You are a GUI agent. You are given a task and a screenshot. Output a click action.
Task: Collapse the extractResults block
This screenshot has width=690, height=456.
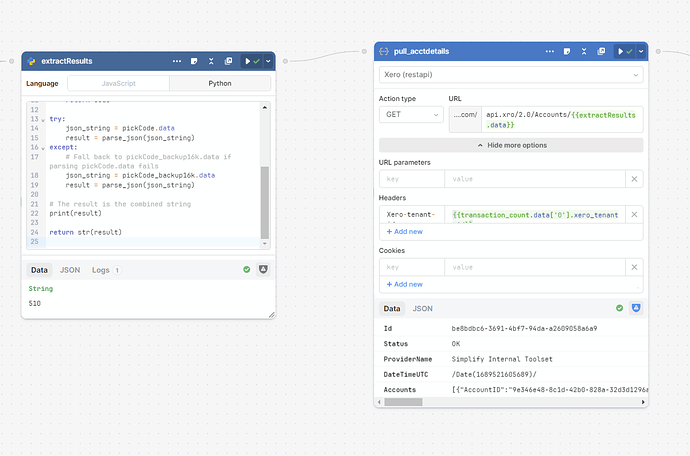211,61
